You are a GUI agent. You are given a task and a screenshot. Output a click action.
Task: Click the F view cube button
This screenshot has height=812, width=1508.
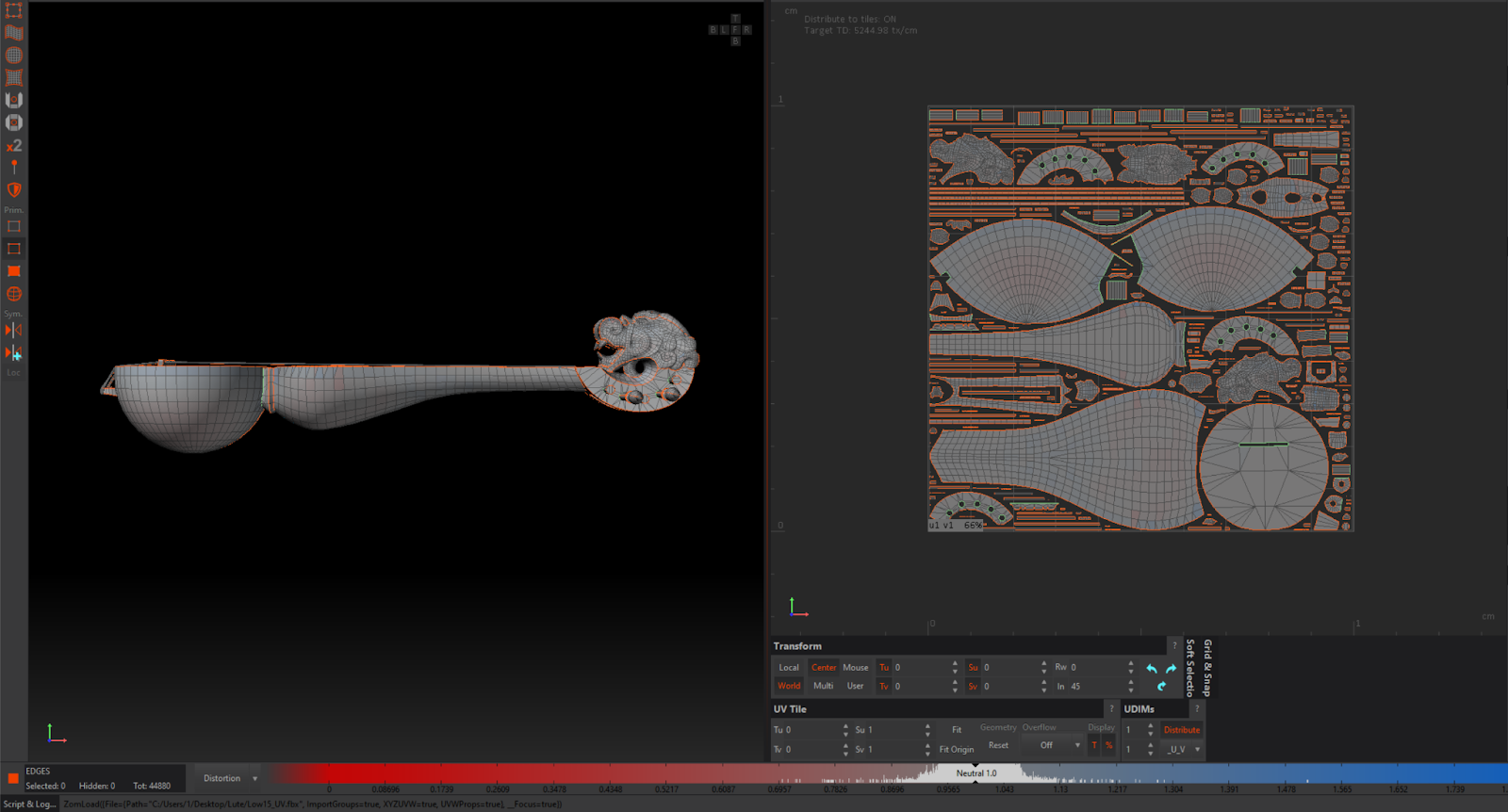[x=735, y=30]
